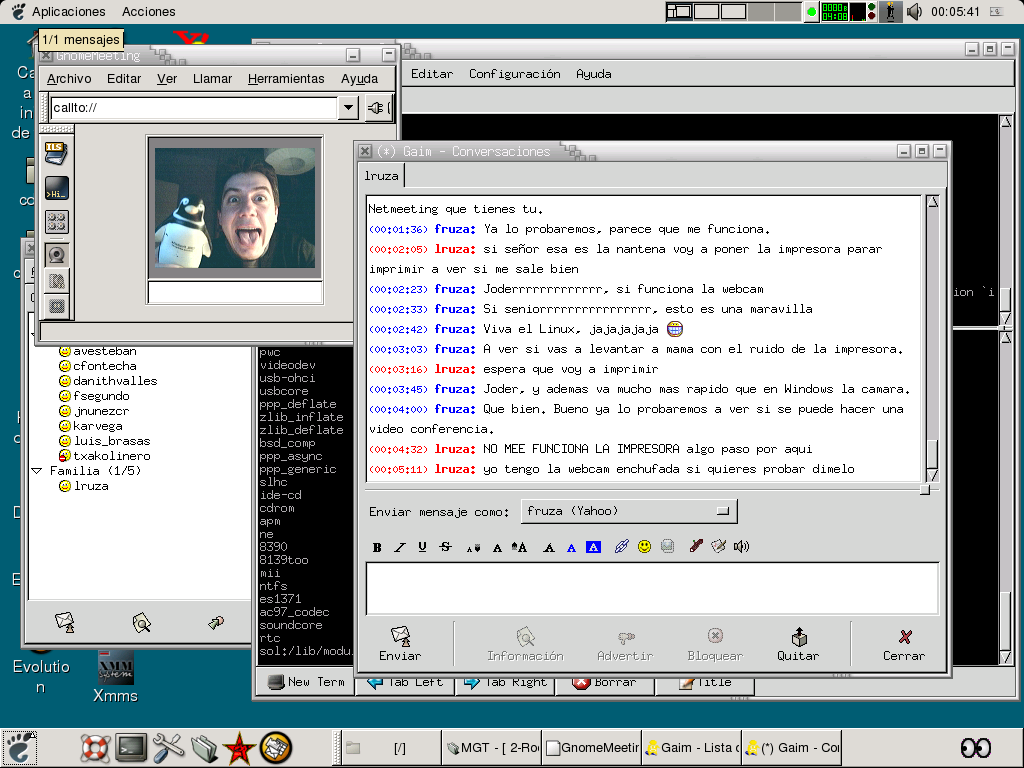Click the buddy info icon in buddy list
The width and height of the screenshot is (1024, 768).
(141, 622)
